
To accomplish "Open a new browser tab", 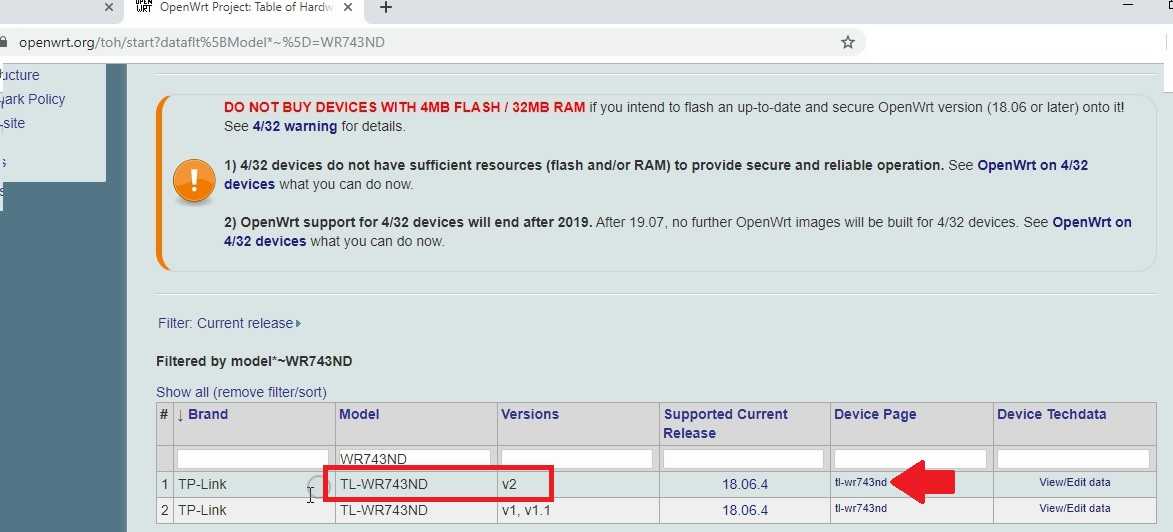I will [x=385, y=7].
